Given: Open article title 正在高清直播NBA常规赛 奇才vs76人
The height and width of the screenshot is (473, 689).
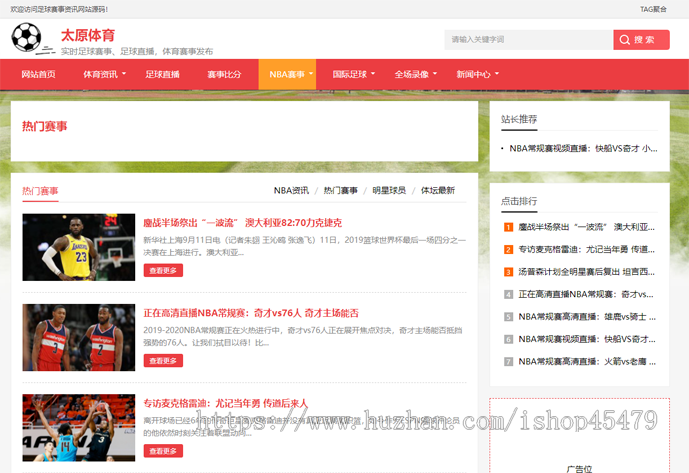Looking at the screenshot, I should [x=251, y=313].
